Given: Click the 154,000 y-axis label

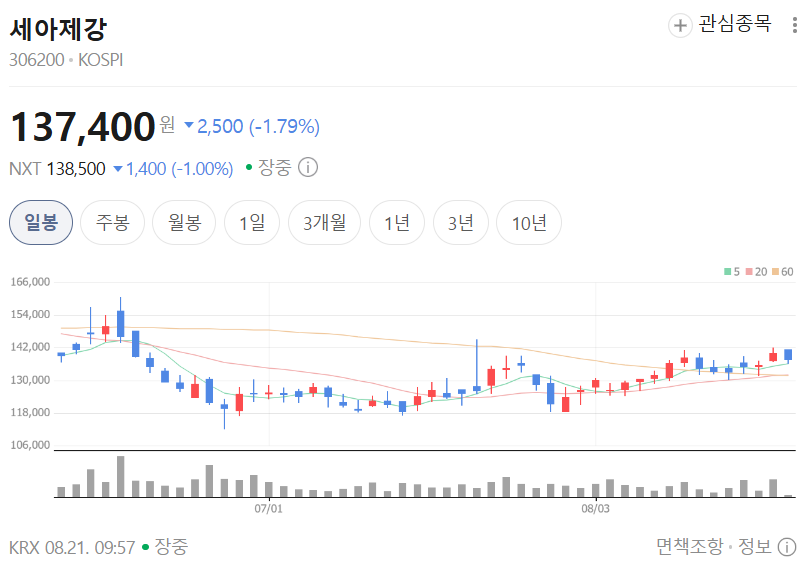Looking at the screenshot, I should [31, 315].
